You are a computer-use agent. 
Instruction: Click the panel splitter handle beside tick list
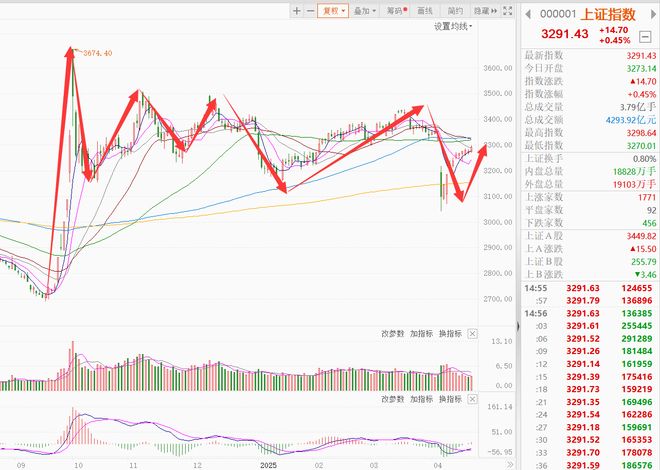point(518,327)
